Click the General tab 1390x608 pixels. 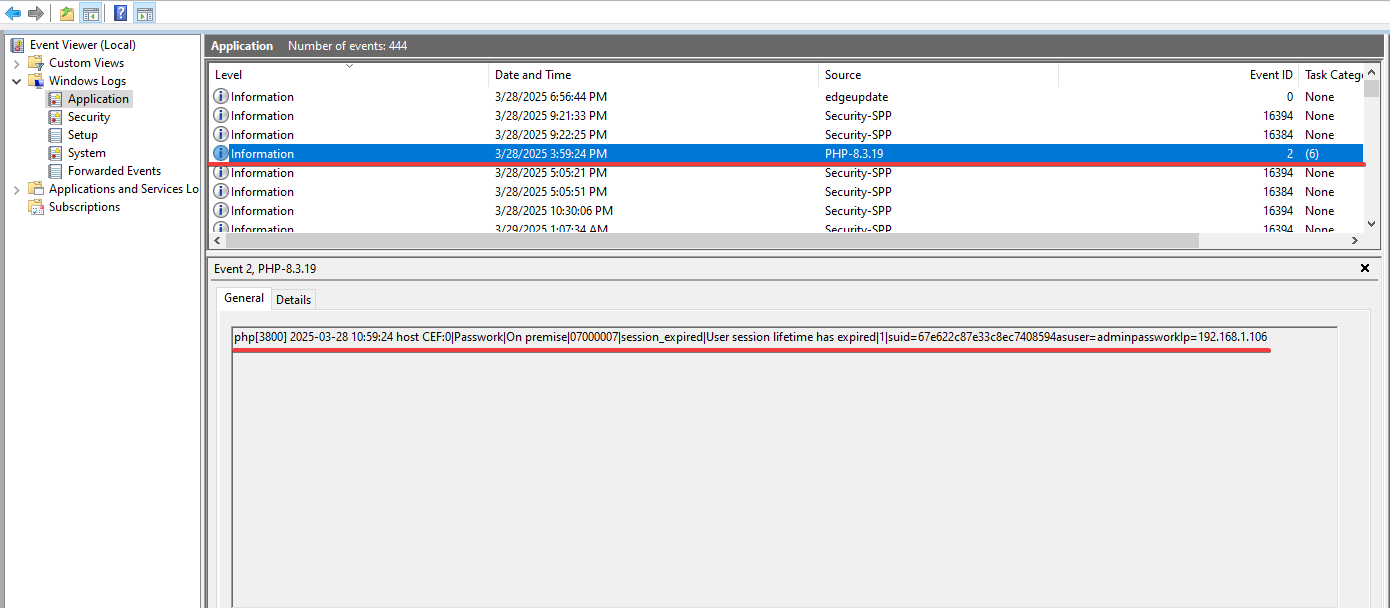[243, 298]
